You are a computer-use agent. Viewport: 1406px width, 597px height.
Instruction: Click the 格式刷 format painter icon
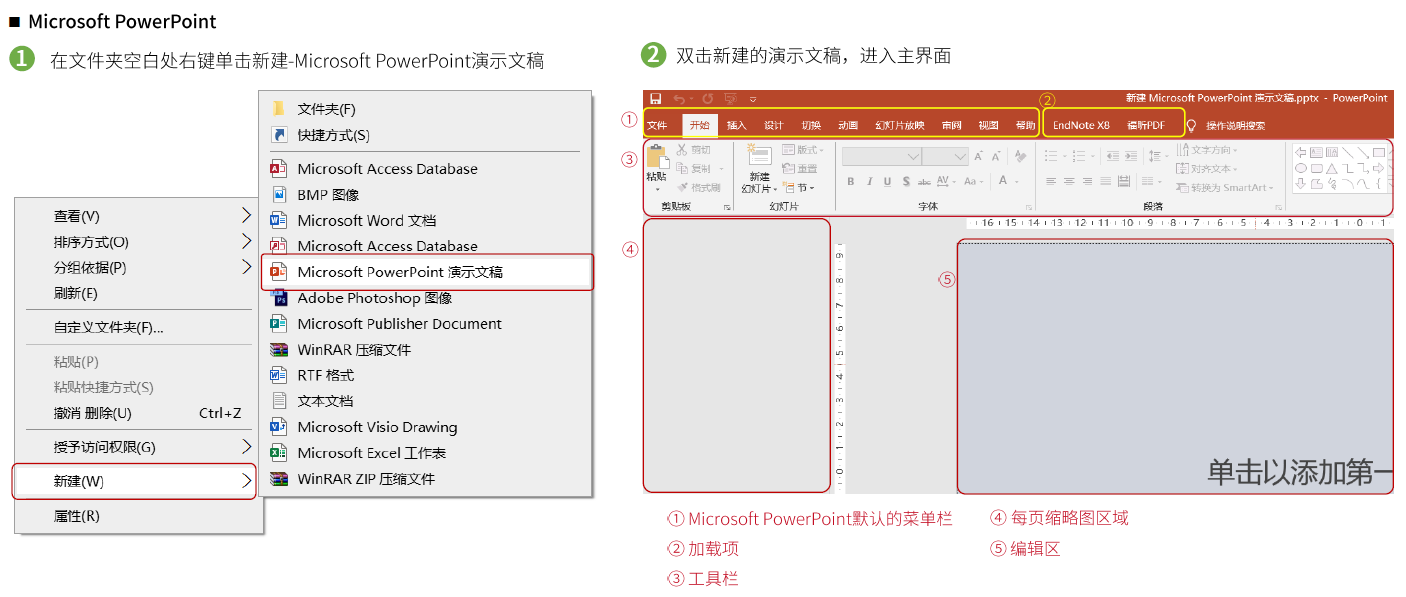point(682,188)
